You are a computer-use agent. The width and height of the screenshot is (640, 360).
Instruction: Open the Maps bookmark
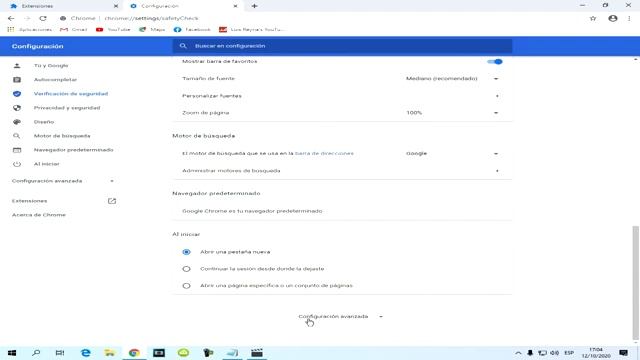[x=152, y=29]
